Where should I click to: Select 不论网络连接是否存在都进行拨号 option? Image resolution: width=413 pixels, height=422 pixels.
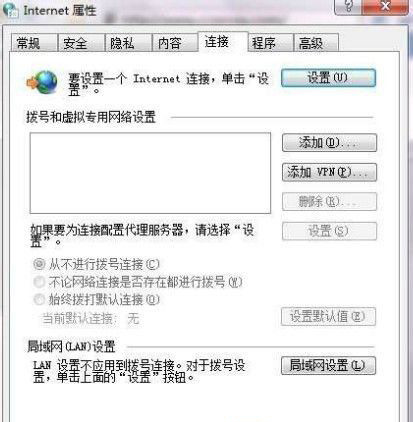[x=39, y=282]
